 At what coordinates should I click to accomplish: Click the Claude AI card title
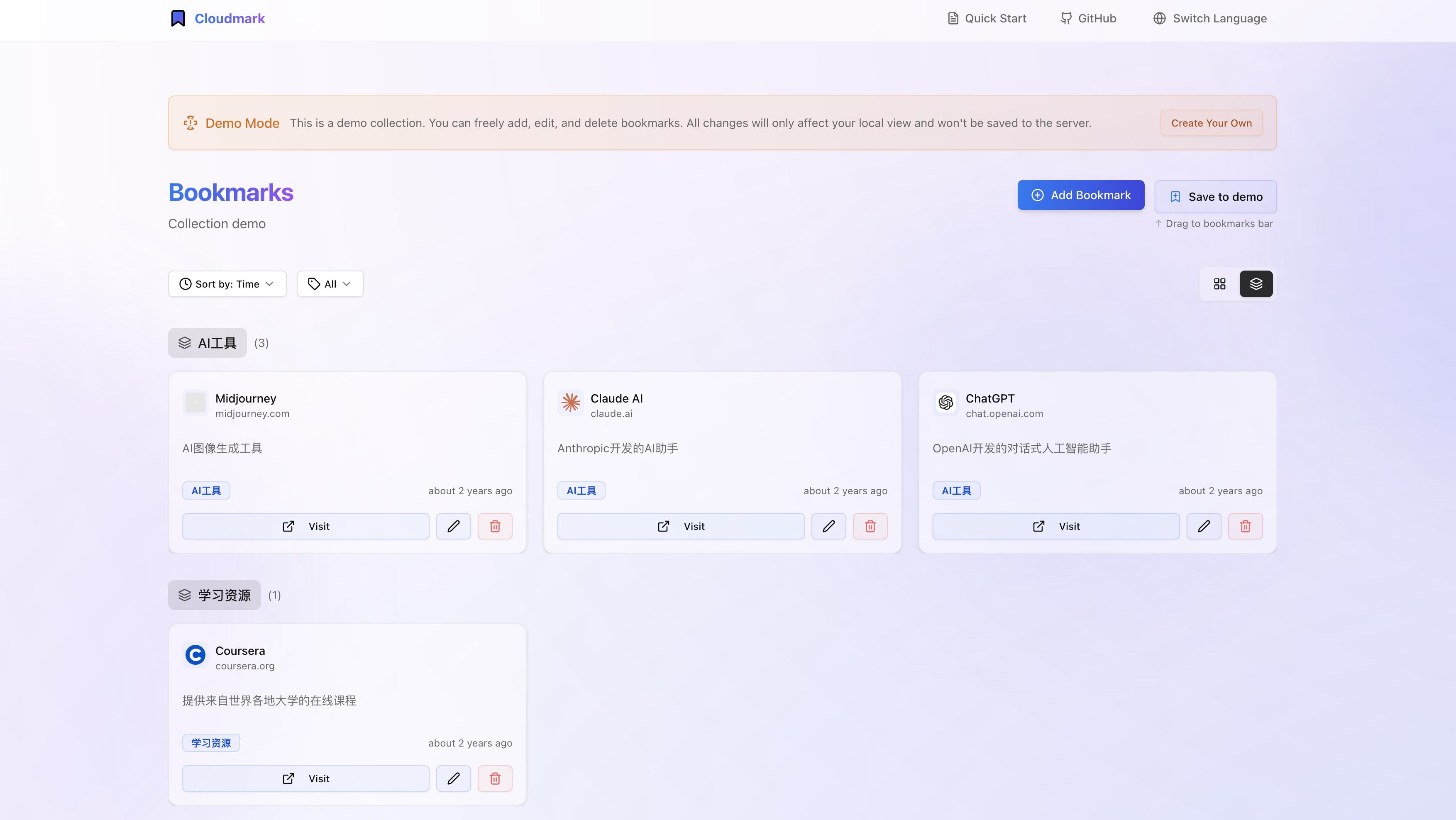(617, 398)
